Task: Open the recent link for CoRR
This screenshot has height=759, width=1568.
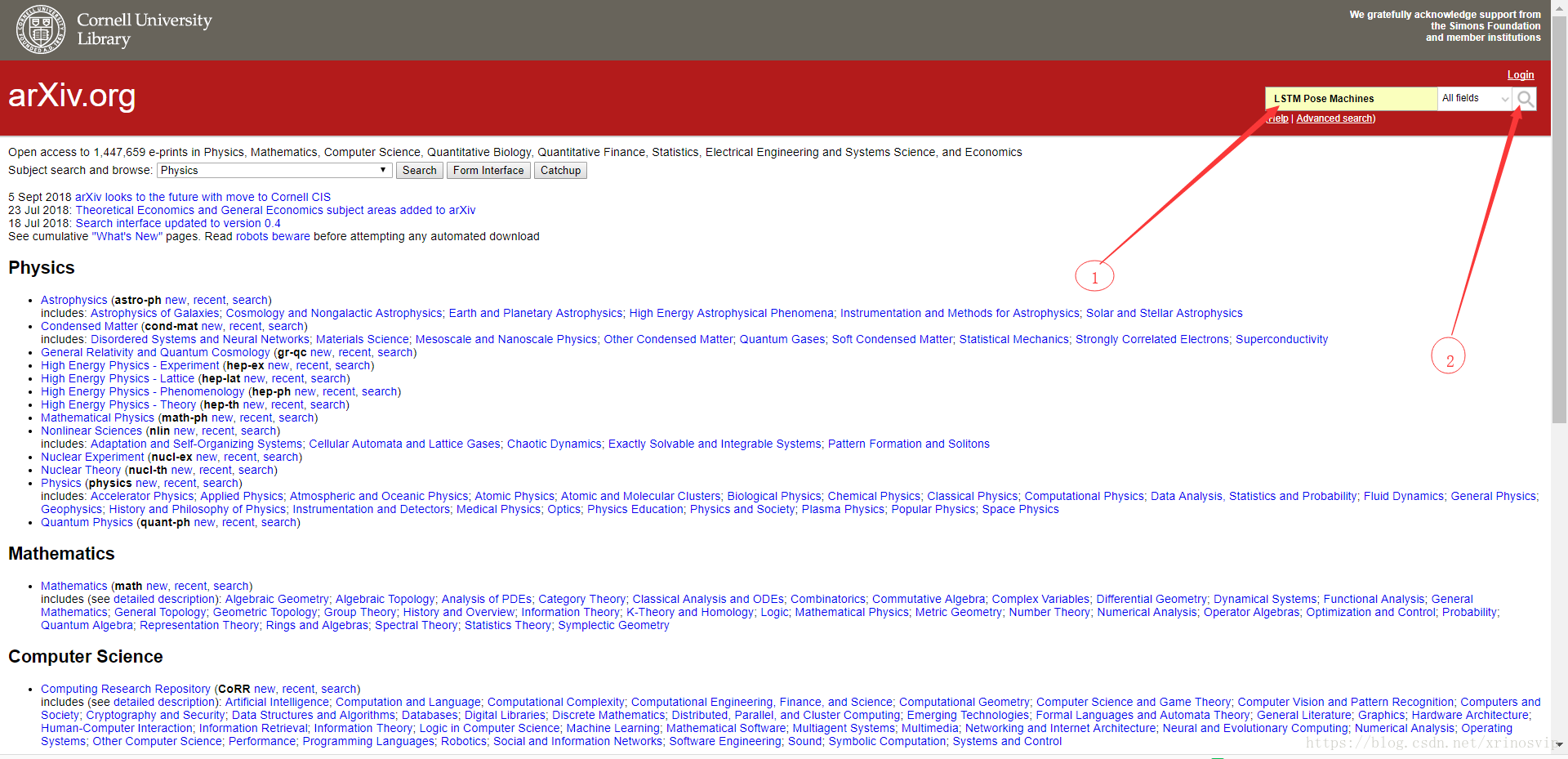Action: click(x=298, y=689)
